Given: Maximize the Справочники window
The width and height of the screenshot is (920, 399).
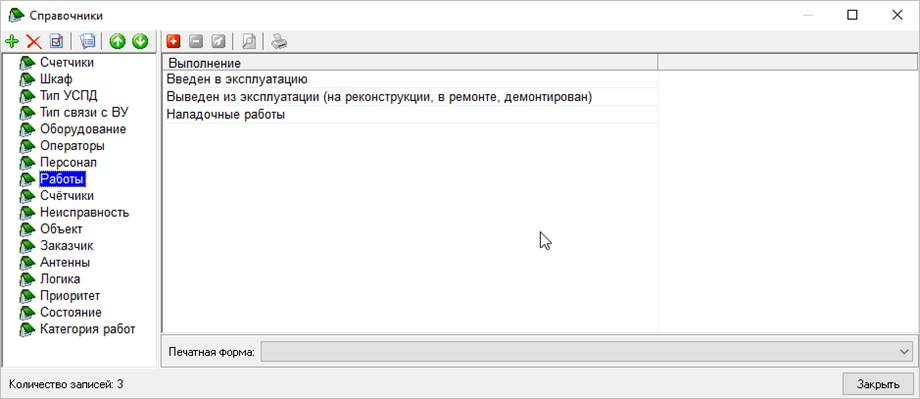Looking at the screenshot, I should coord(853,15).
